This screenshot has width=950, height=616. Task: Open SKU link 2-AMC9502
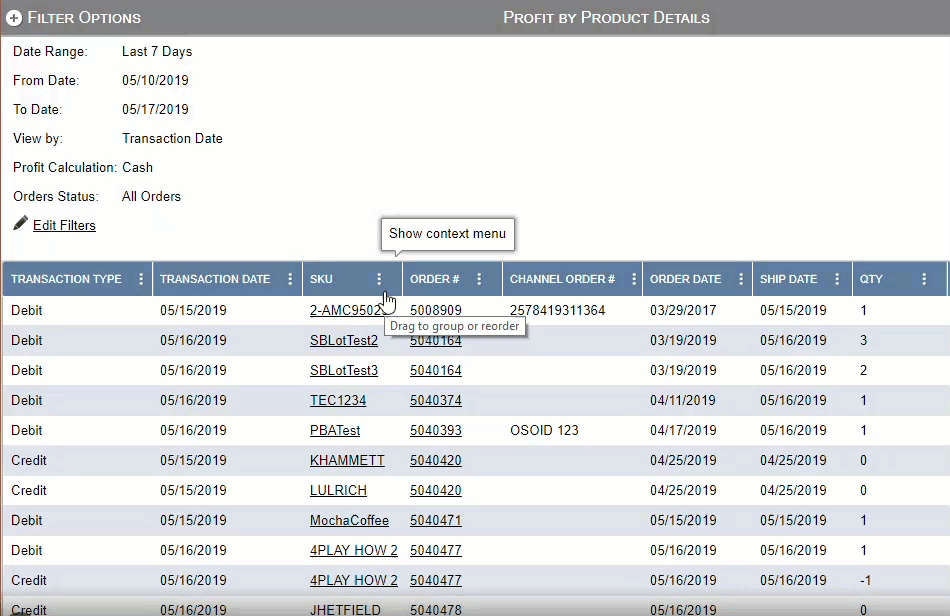pos(343,311)
